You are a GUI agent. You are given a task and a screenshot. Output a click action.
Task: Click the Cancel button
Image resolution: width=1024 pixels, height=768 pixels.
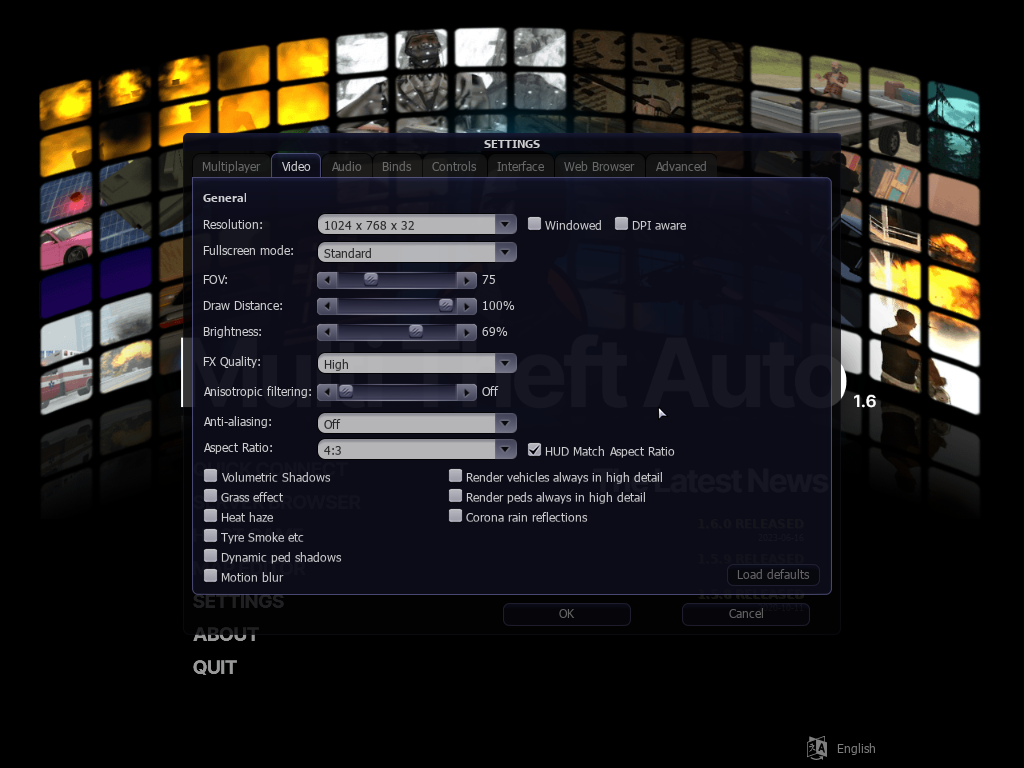click(746, 614)
